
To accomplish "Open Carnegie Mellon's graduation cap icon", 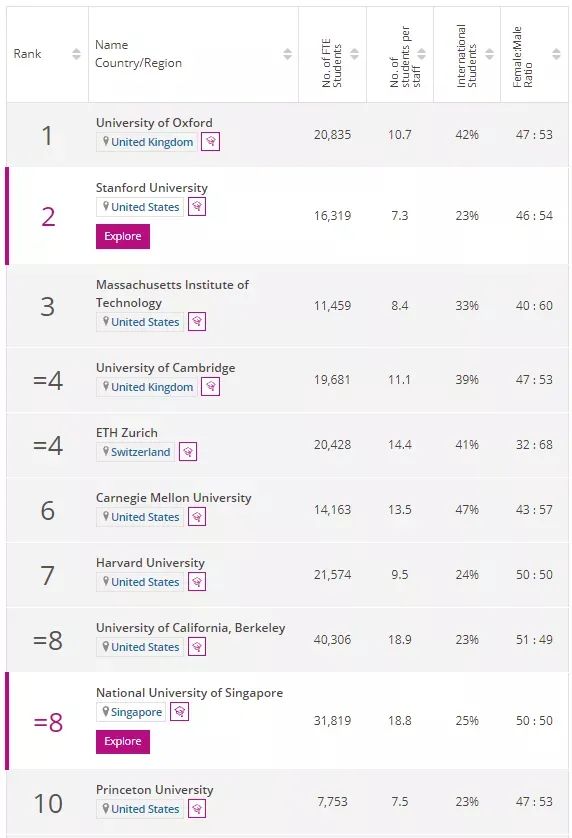I will [x=197, y=517].
